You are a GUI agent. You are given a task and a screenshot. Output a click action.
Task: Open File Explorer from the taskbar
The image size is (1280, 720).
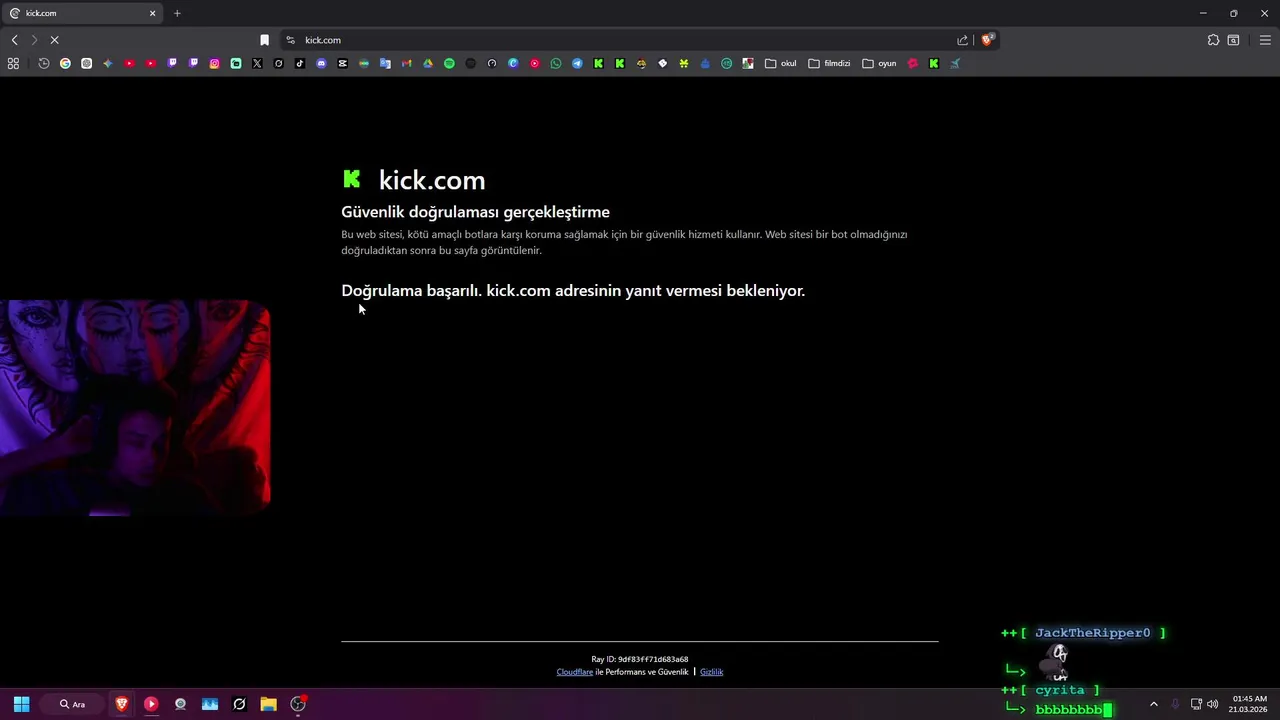[268, 704]
